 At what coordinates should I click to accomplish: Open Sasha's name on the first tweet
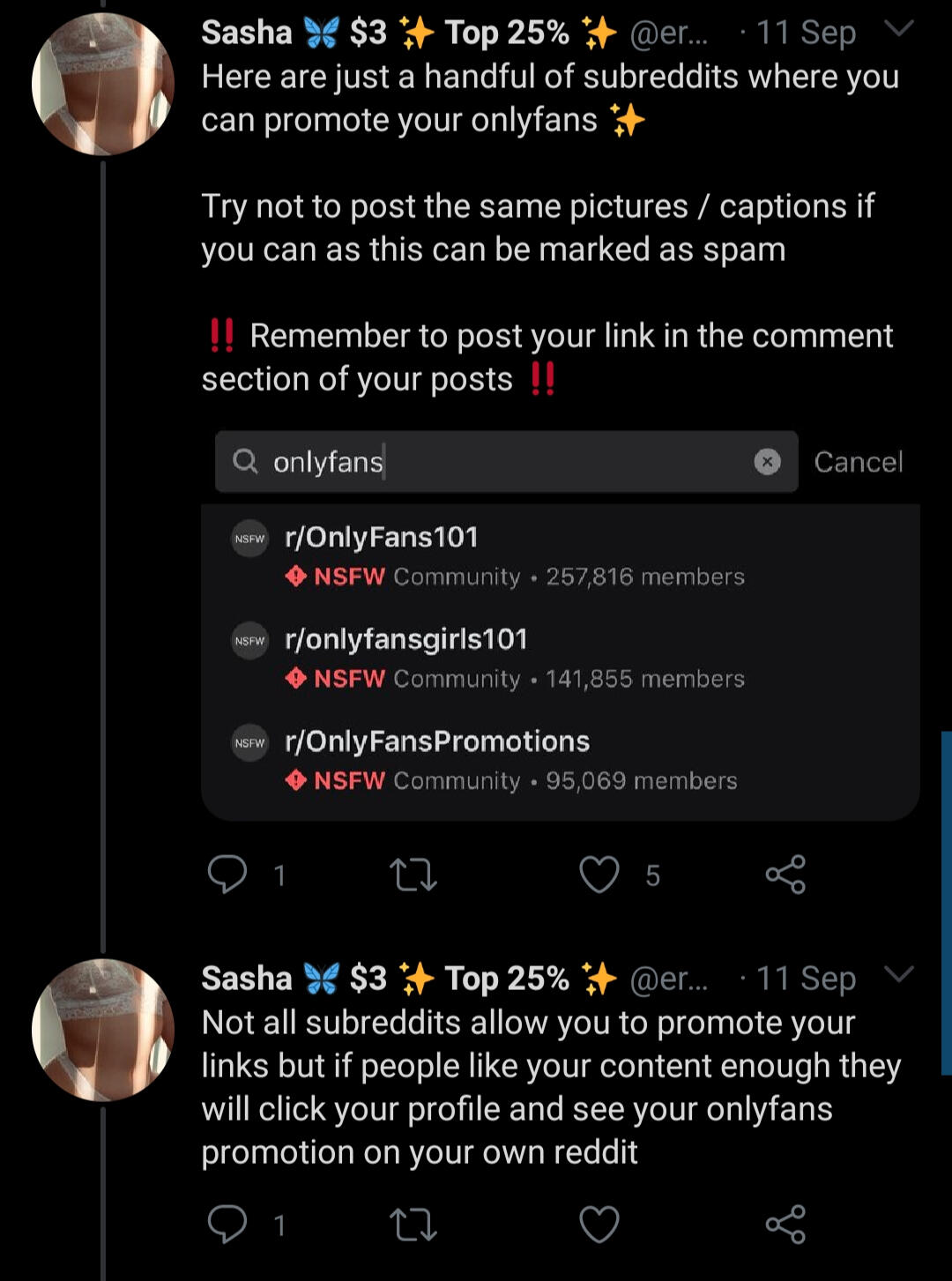tap(247, 34)
